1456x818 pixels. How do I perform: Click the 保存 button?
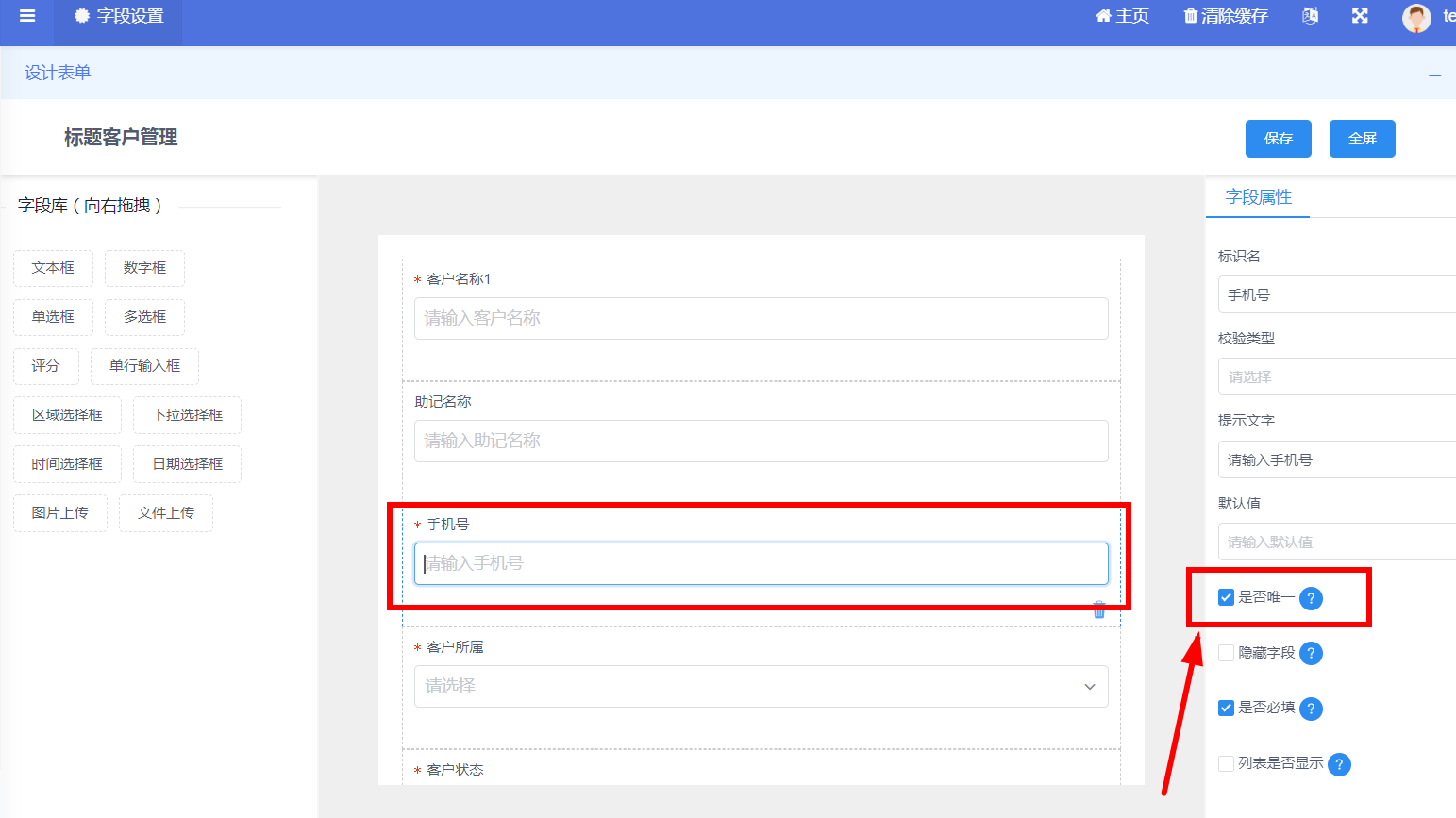coord(1279,139)
